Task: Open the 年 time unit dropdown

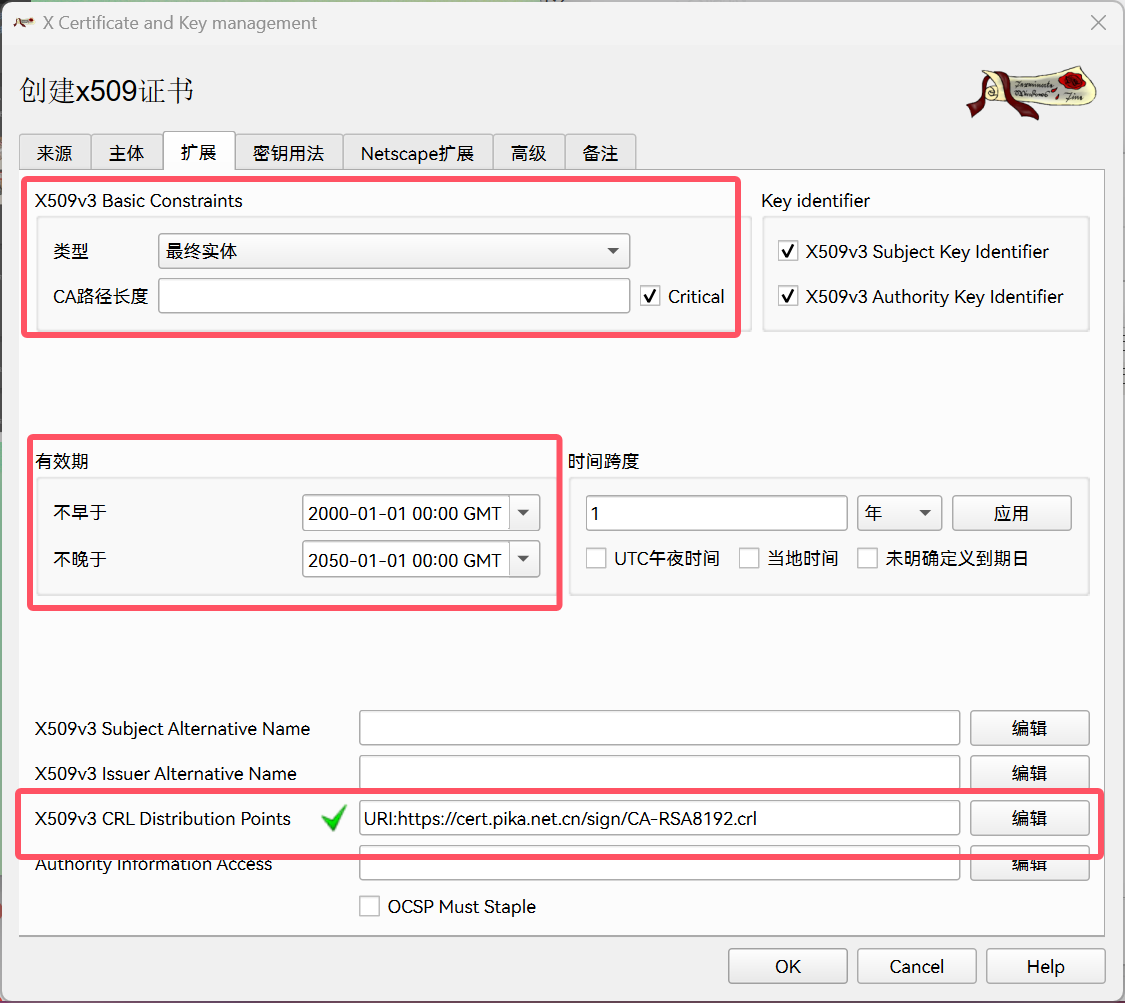Action: 899,513
